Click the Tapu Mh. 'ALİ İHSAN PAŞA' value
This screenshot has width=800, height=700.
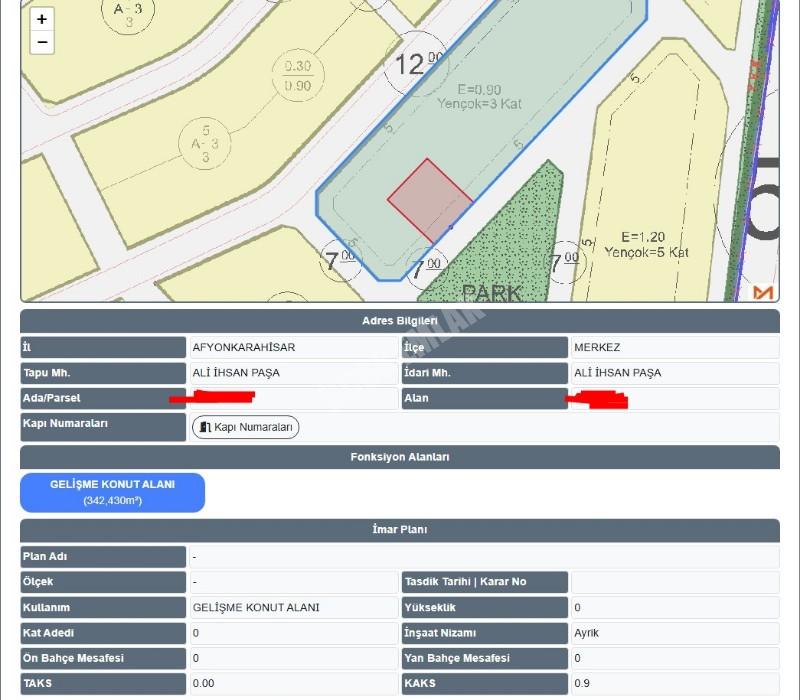(236, 373)
